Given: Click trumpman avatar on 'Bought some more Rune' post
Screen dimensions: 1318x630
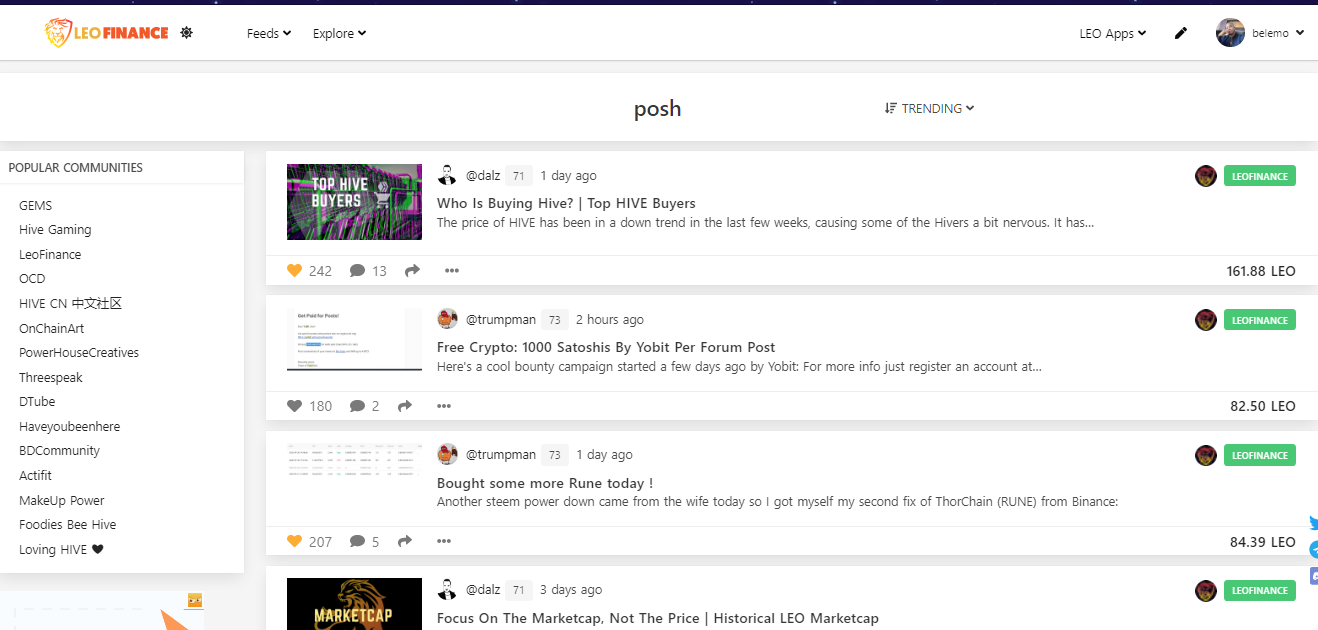Looking at the screenshot, I should point(447,454).
